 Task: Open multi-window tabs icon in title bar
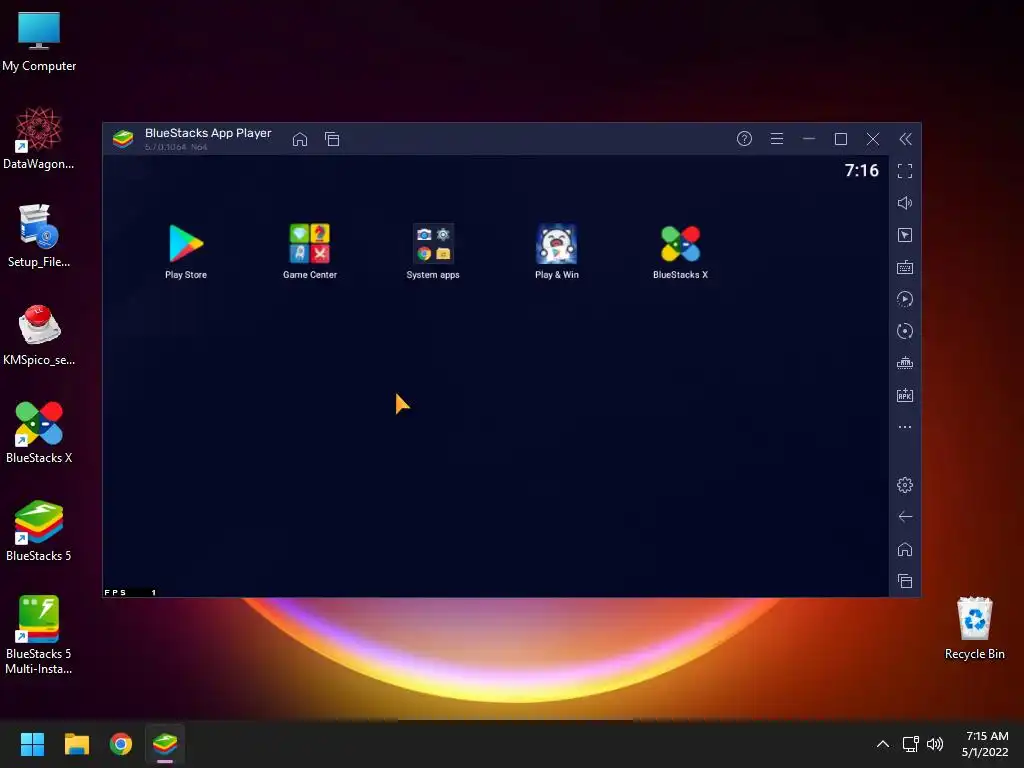(332, 139)
